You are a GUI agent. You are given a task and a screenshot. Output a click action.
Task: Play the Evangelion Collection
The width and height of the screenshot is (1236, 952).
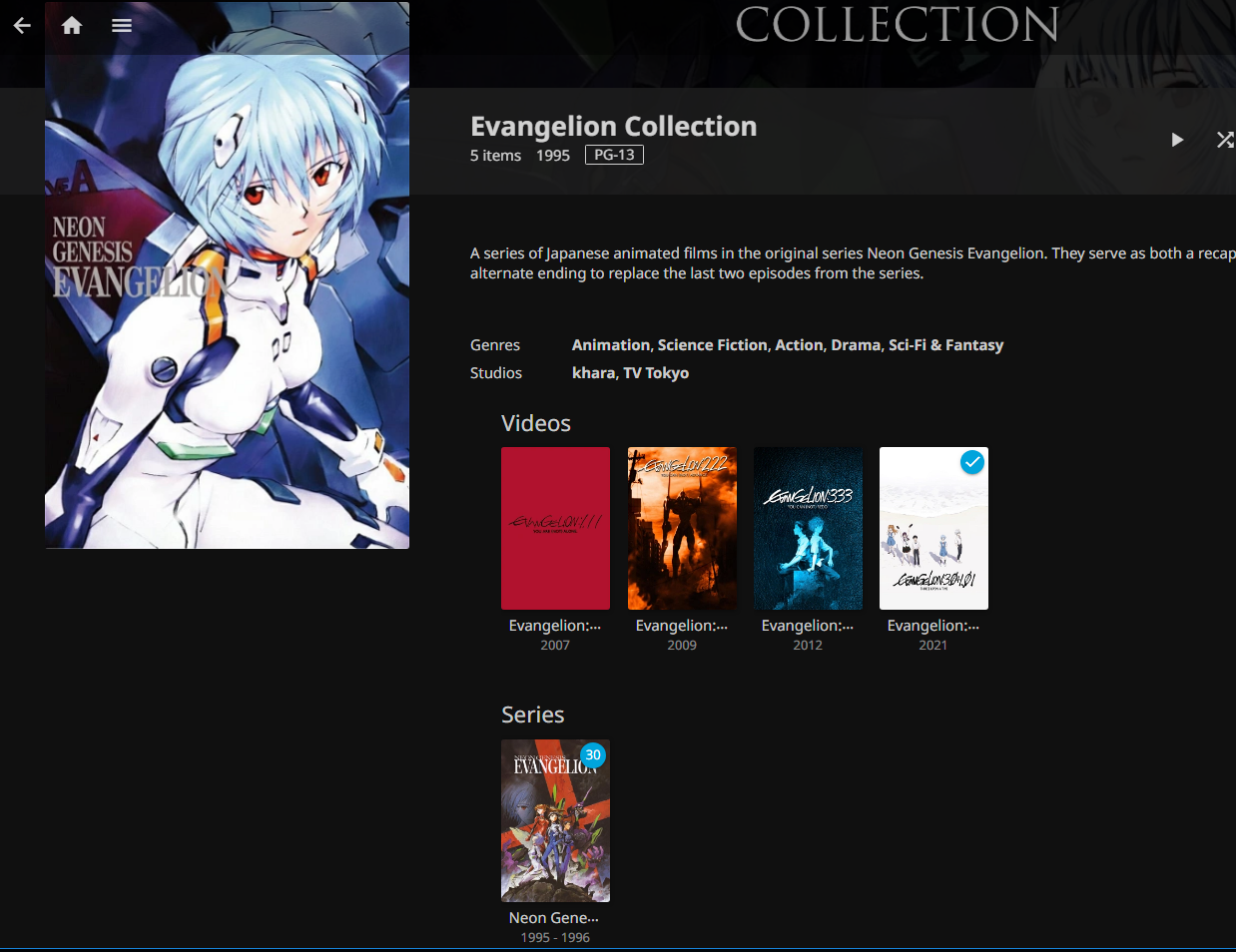pyautogui.click(x=1177, y=140)
